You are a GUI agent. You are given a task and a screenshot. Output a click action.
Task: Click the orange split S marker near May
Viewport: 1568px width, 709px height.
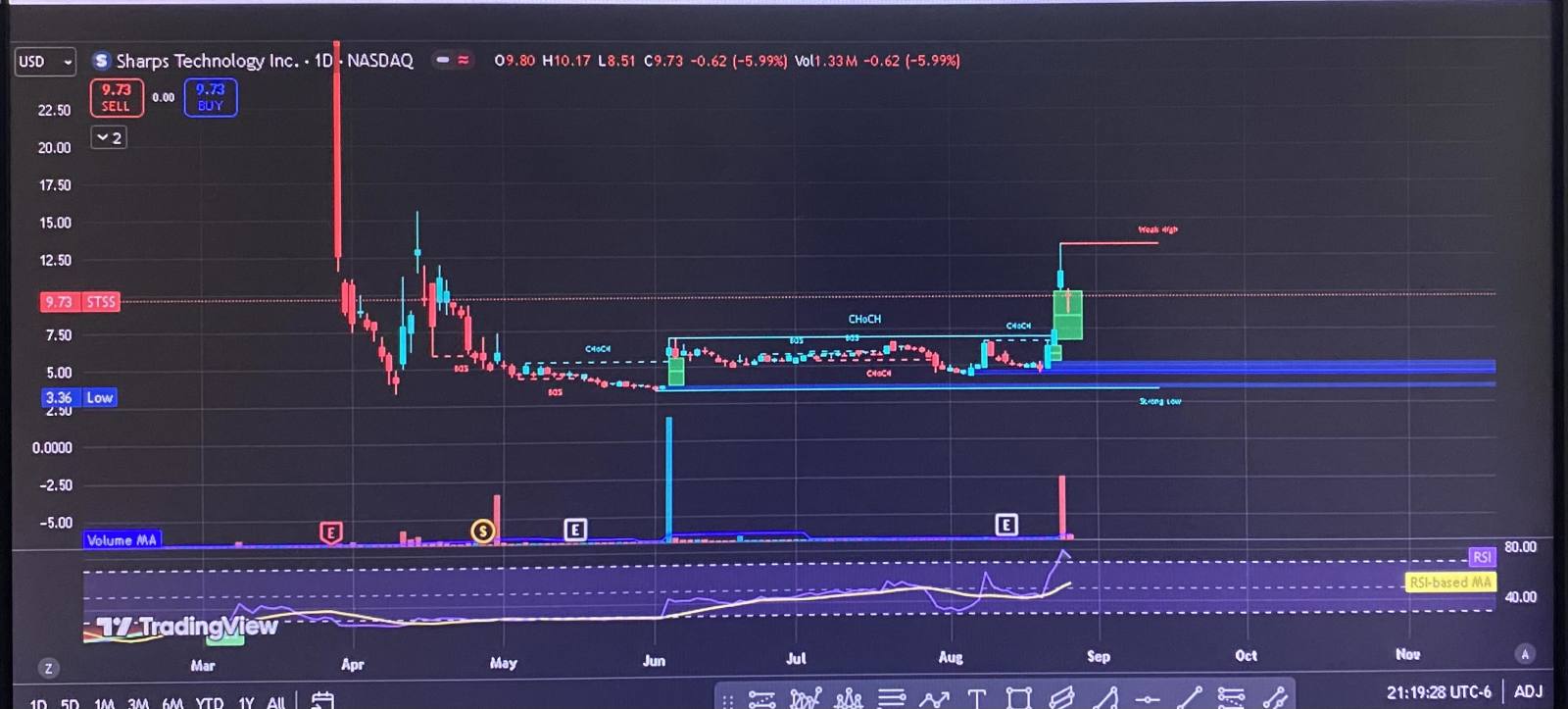coord(482,532)
